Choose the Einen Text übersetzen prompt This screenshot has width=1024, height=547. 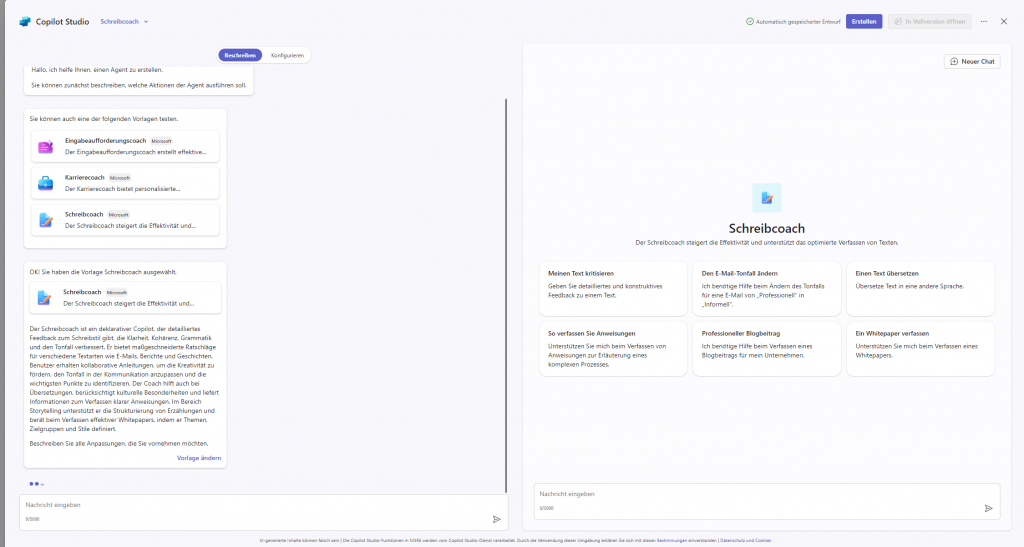(x=921, y=289)
